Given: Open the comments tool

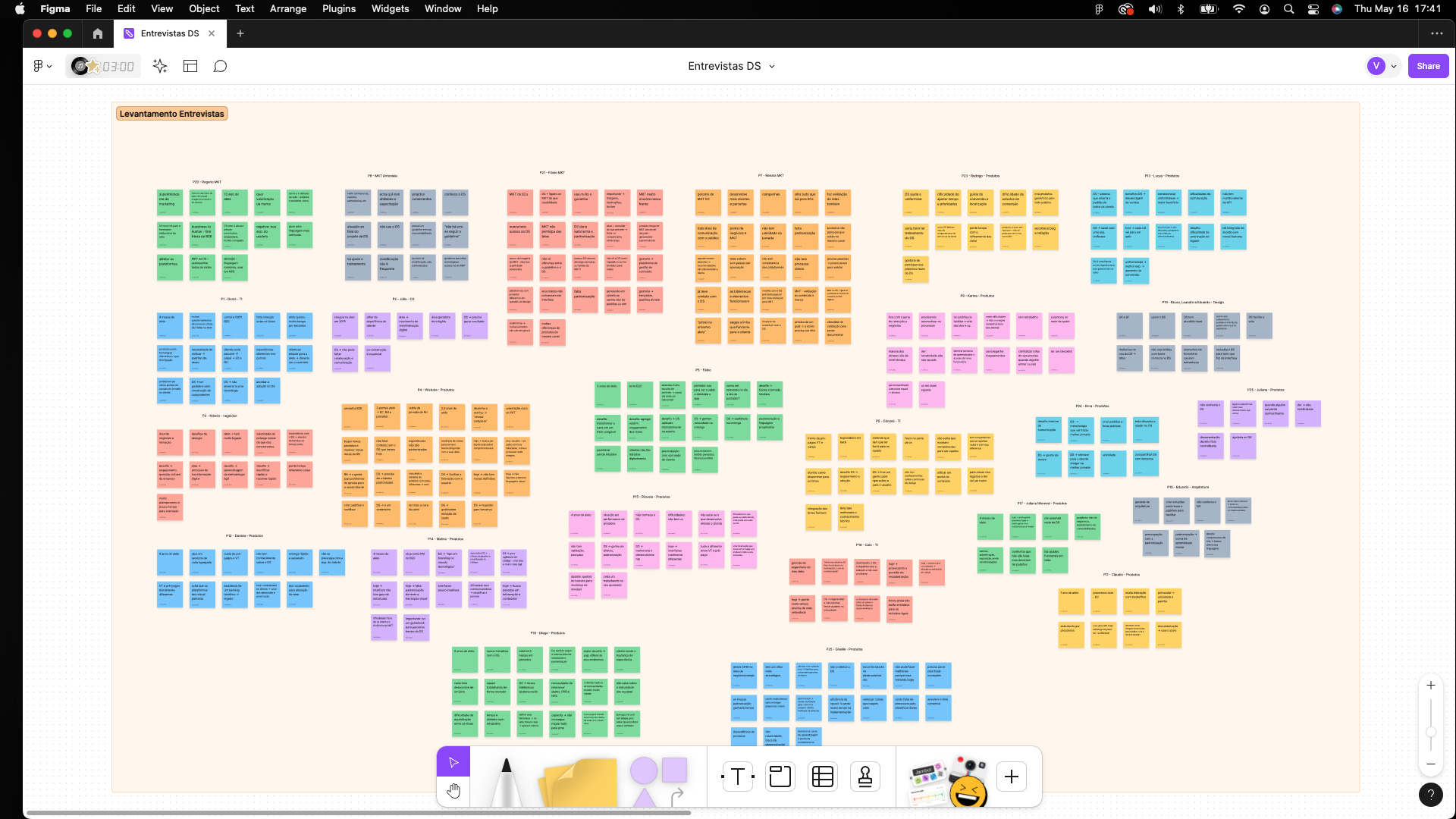Looking at the screenshot, I should 220,66.
